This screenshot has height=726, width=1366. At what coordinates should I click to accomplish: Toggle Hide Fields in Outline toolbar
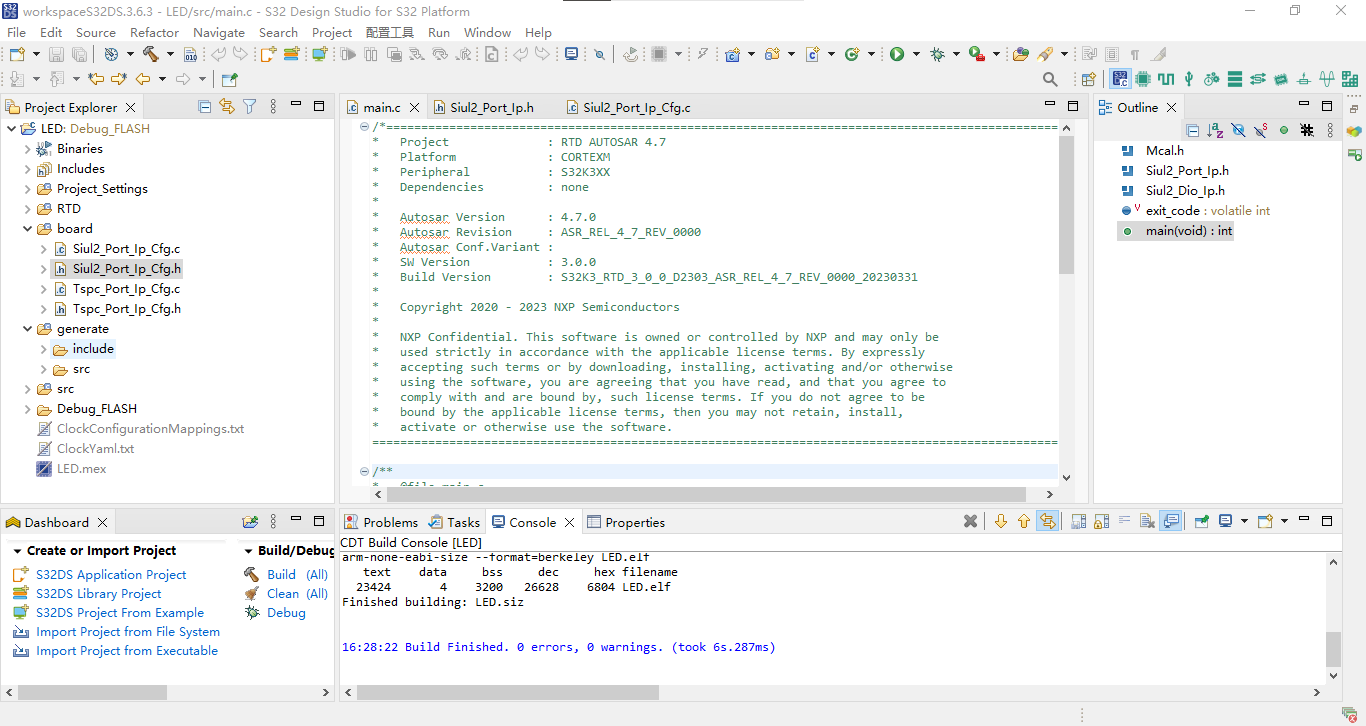[x=1238, y=130]
